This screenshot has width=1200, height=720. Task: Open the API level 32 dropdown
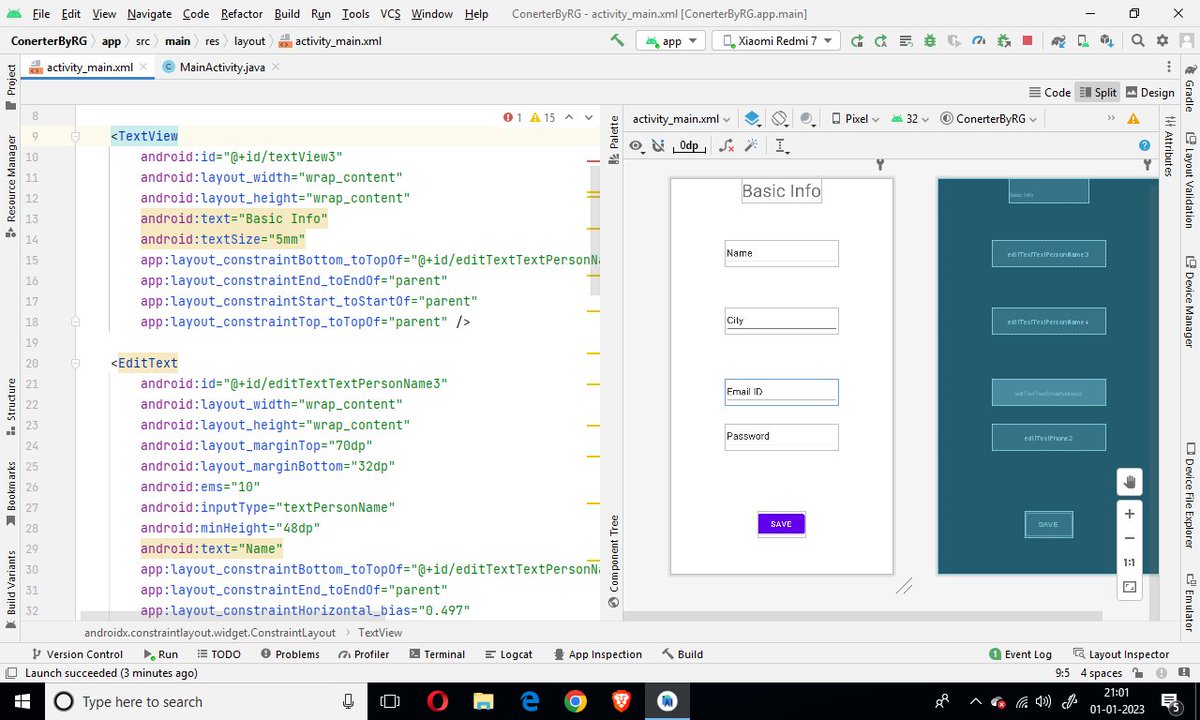pyautogui.click(x=910, y=118)
